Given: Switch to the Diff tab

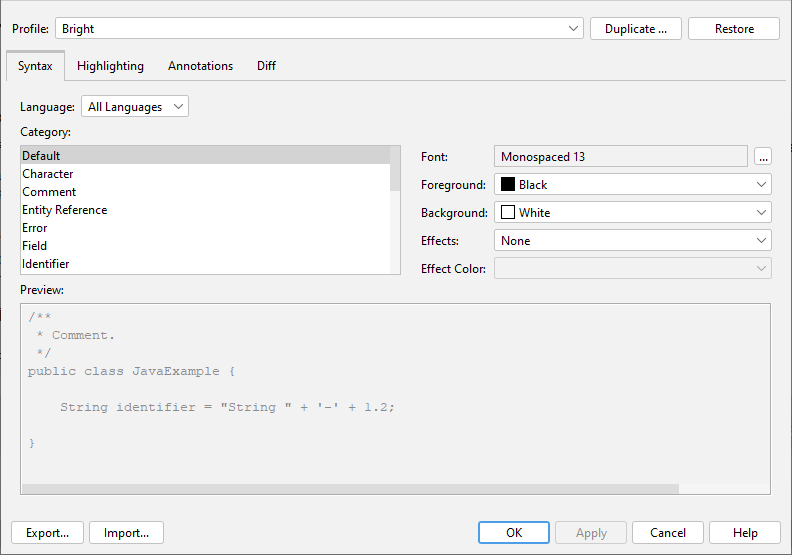Looking at the screenshot, I should [x=266, y=66].
